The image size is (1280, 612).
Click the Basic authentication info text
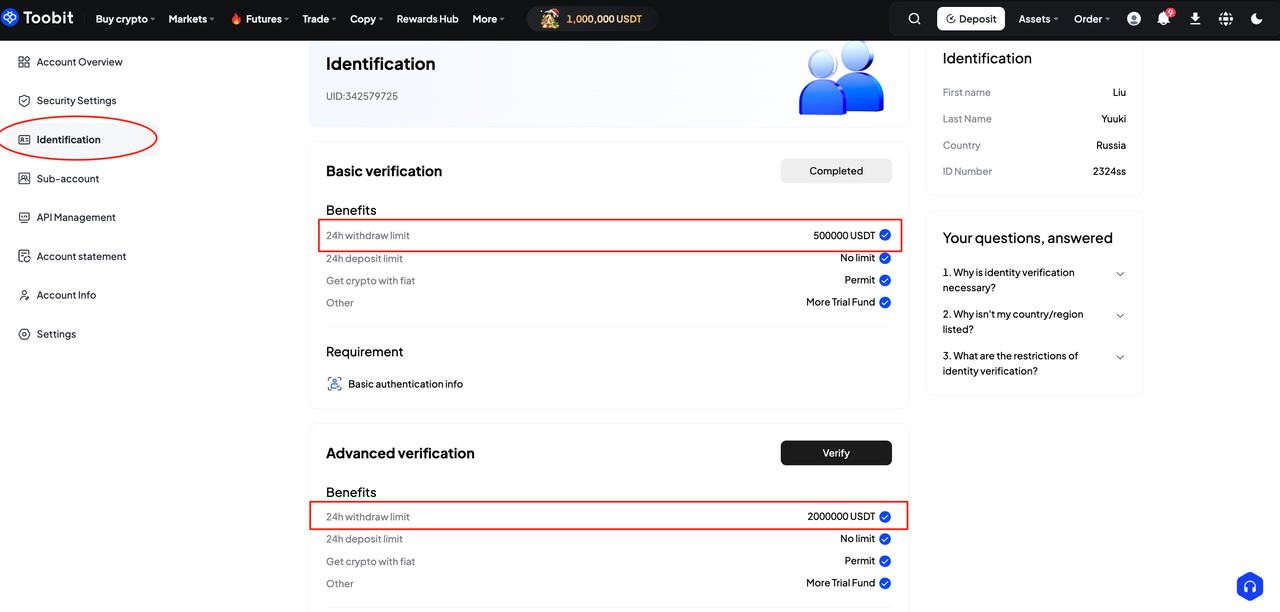coord(405,384)
